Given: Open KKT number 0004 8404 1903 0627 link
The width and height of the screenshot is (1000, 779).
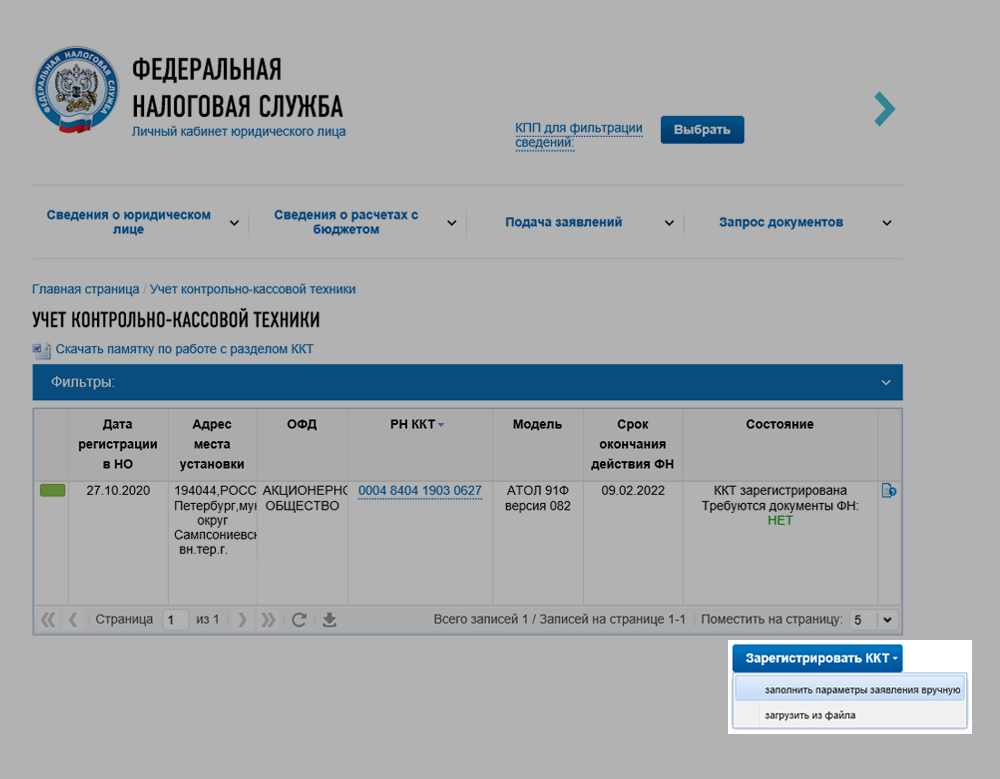Looking at the screenshot, I should click(x=420, y=491).
